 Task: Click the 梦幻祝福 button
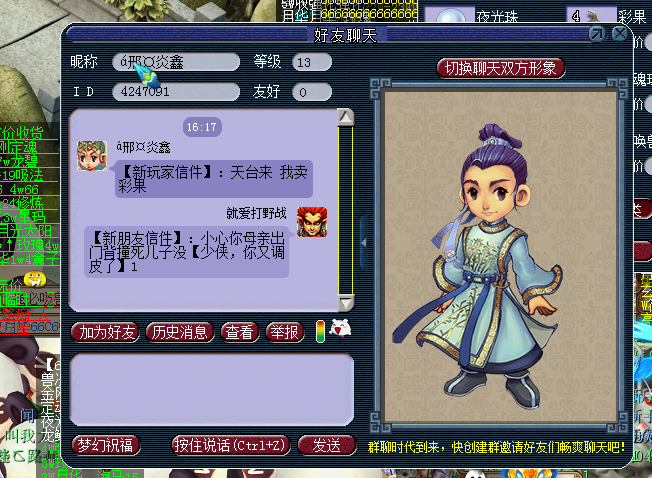[x=106, y=445]
